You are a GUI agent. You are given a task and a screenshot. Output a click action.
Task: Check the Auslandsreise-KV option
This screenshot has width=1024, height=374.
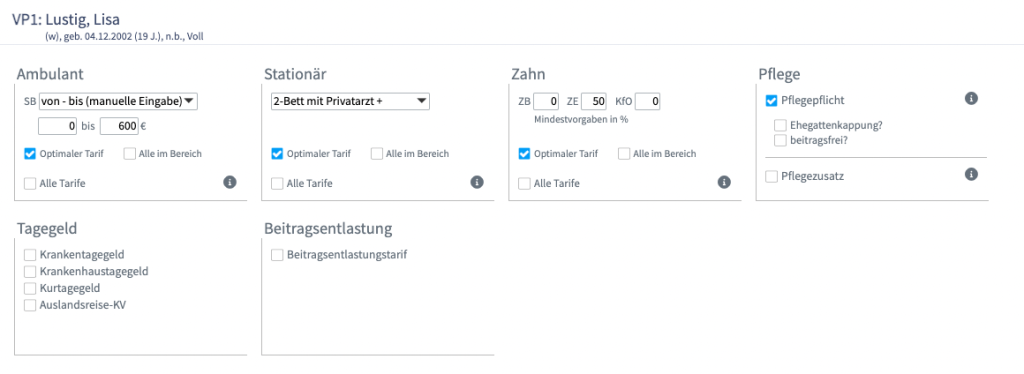coord(29,305)
